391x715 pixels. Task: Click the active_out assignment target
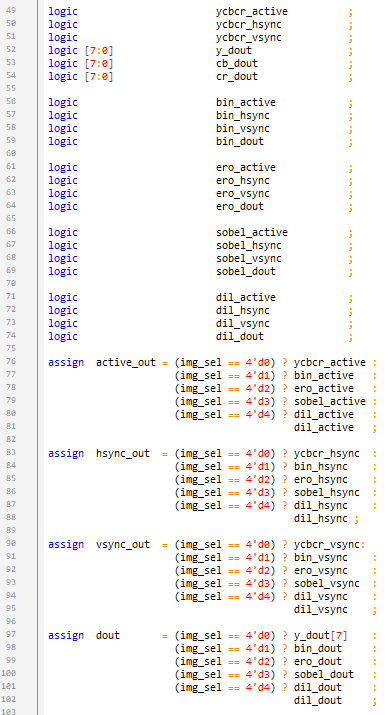pyautogui.click(x=126, y=363)
